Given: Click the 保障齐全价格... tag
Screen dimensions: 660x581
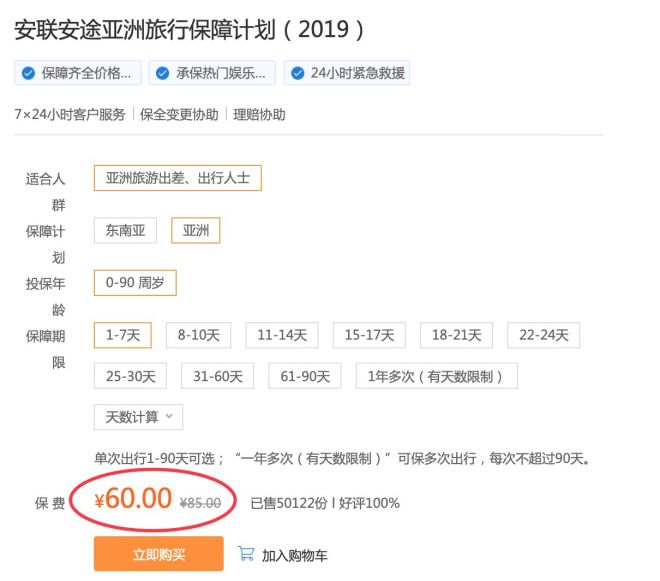Looking at the screenshot, I should (78, 73).
